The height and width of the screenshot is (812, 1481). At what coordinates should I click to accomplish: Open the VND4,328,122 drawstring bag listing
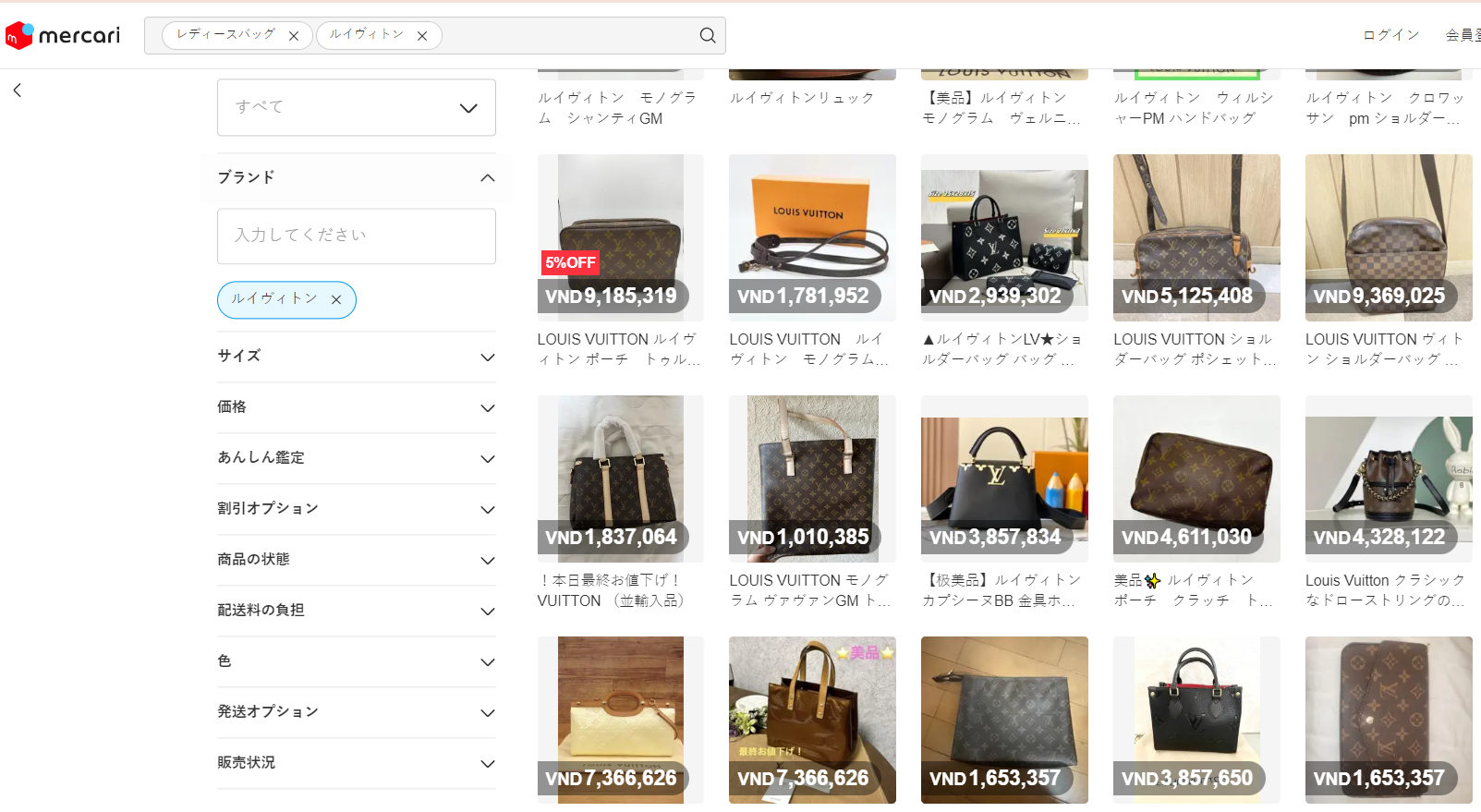(x=1389, y=479)
